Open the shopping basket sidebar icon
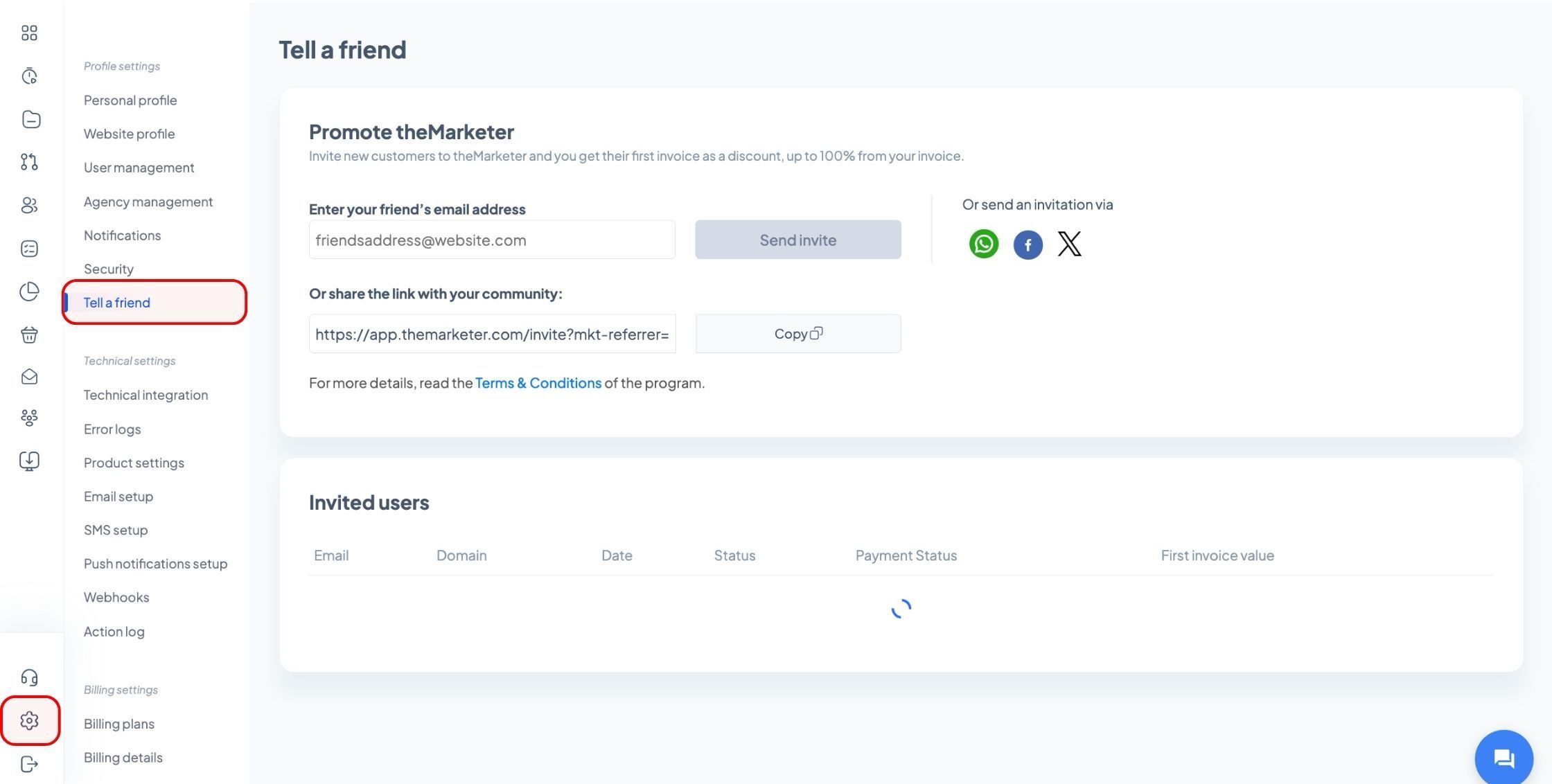The height and width of the screenshot is (784, 1552). click(x=29, y=335)
